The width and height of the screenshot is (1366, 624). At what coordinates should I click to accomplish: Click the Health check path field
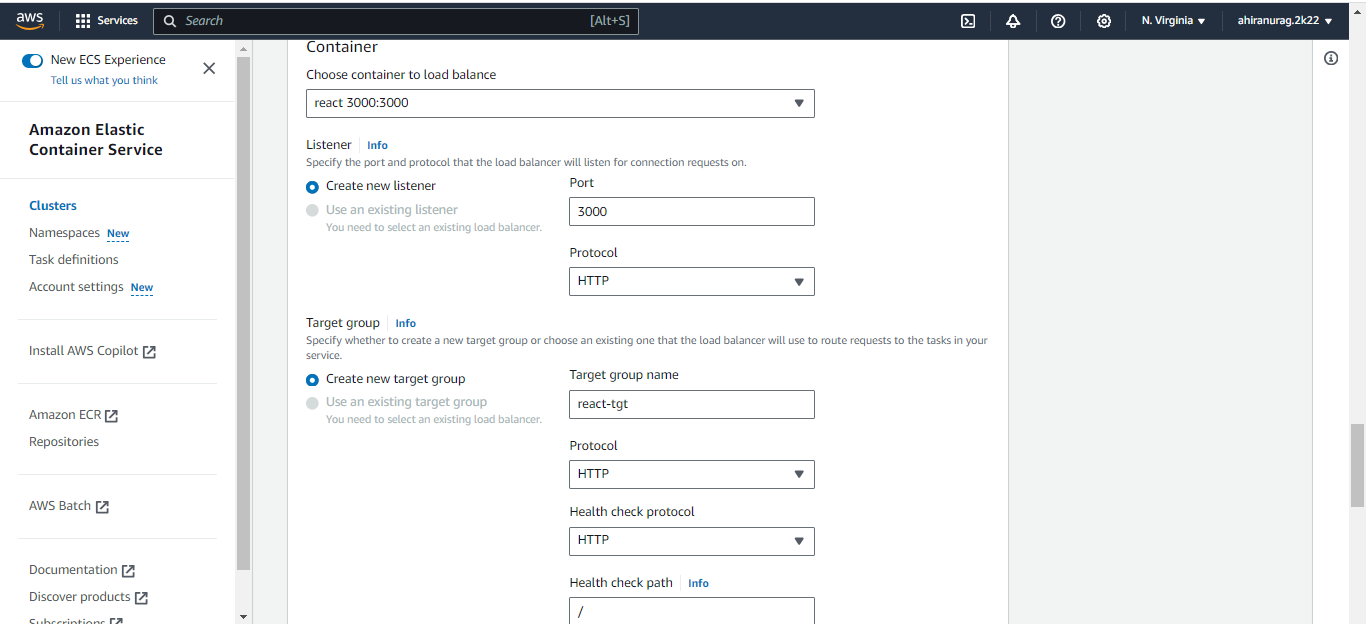(692, 610)
